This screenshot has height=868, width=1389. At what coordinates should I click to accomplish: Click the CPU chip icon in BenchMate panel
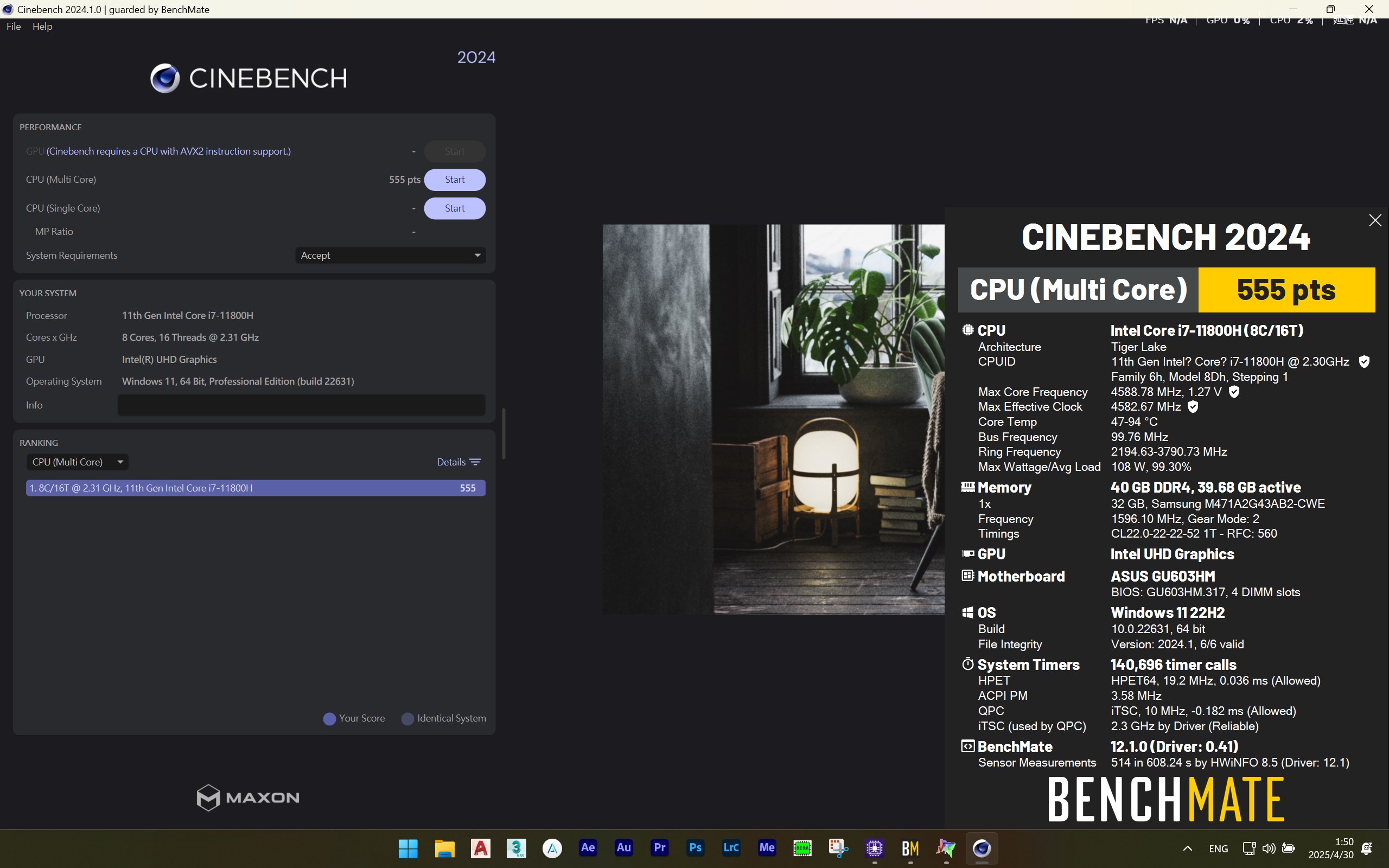(968, 330)
